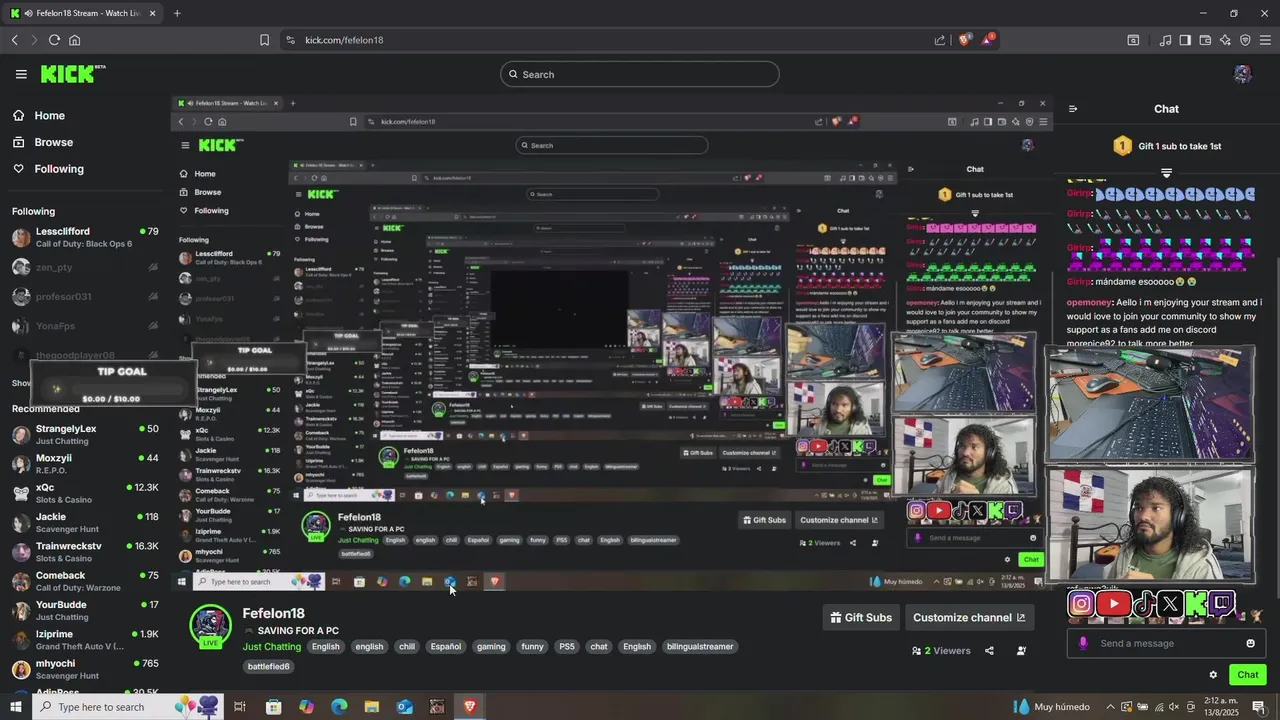This screenshot has height=720, width=1280.
Task: Click the PS5 tag
Action: tap(567, 646)
